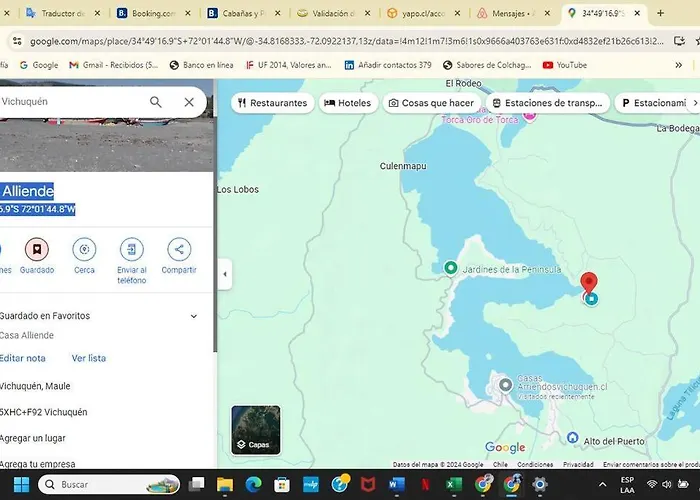Open Excel from taskbar
700x500 pixels.
[454, 484]
